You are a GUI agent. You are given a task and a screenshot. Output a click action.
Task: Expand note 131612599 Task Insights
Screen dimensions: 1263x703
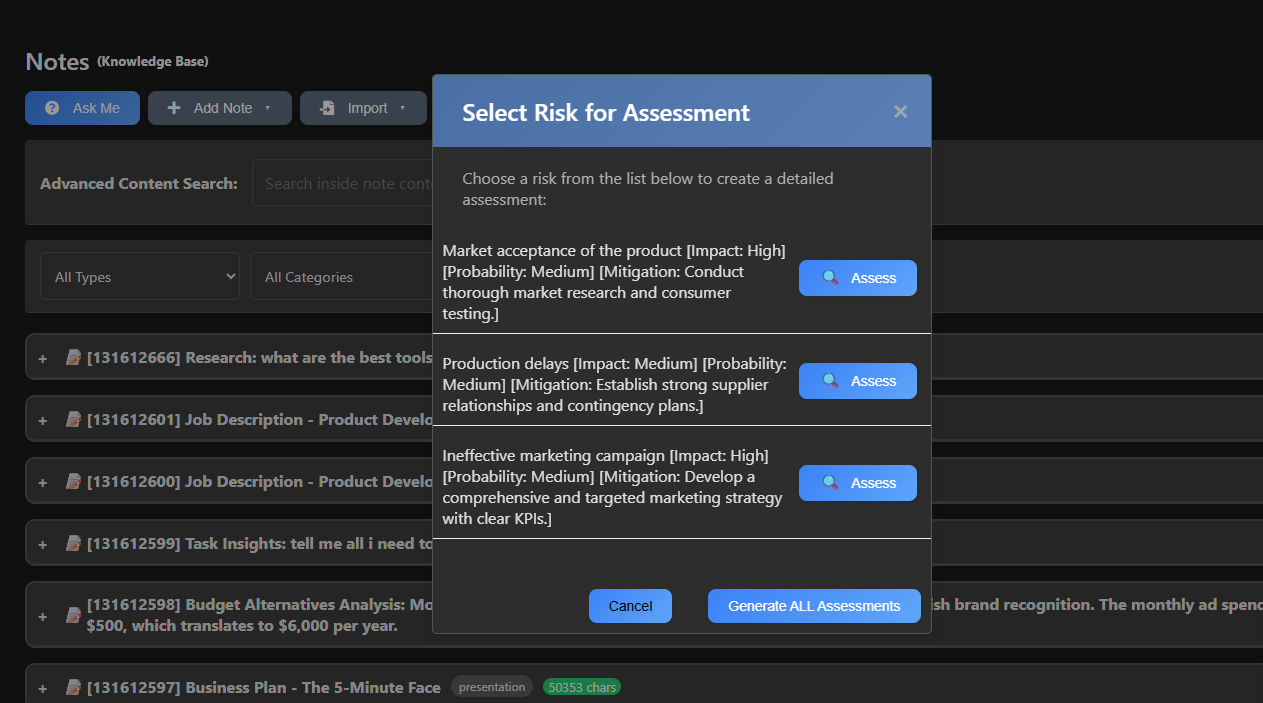pos(42,545)
